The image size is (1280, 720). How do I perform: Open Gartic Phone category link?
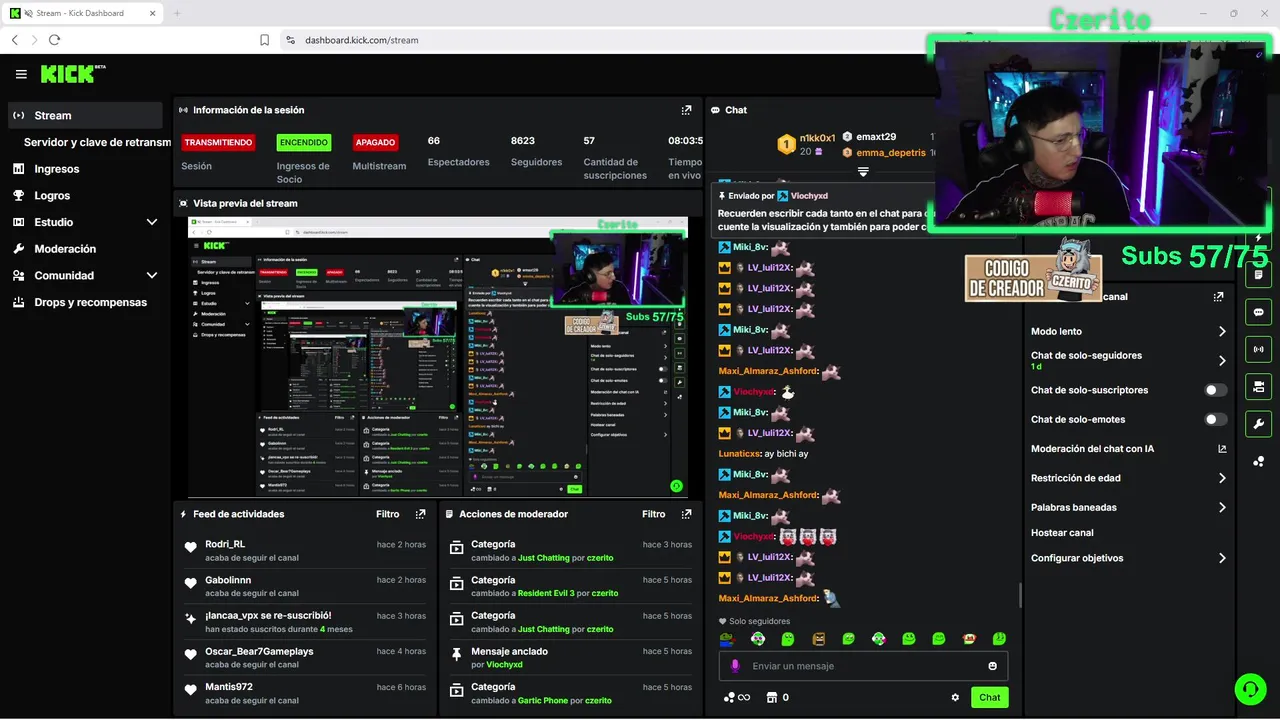[x=543, y=701]
